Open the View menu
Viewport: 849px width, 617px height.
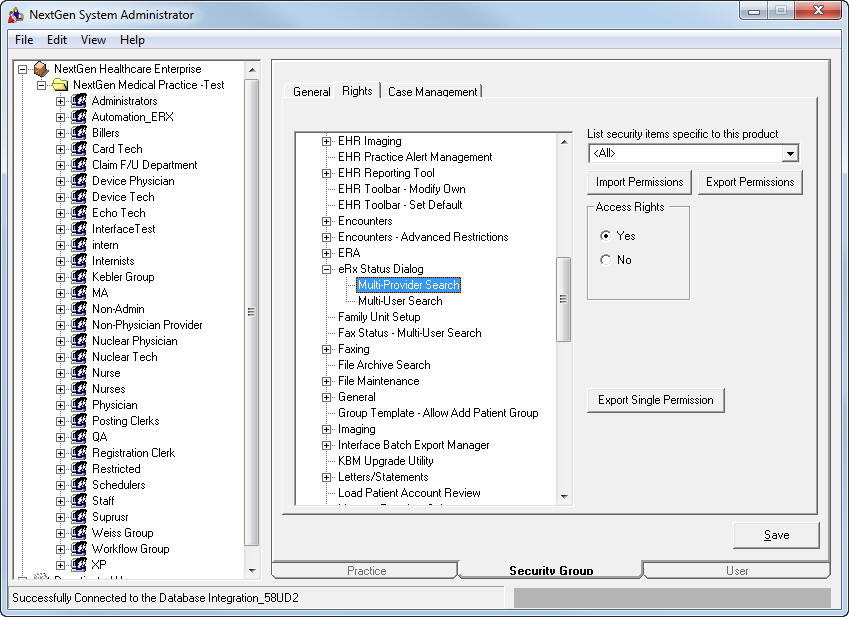click(93, 40)
